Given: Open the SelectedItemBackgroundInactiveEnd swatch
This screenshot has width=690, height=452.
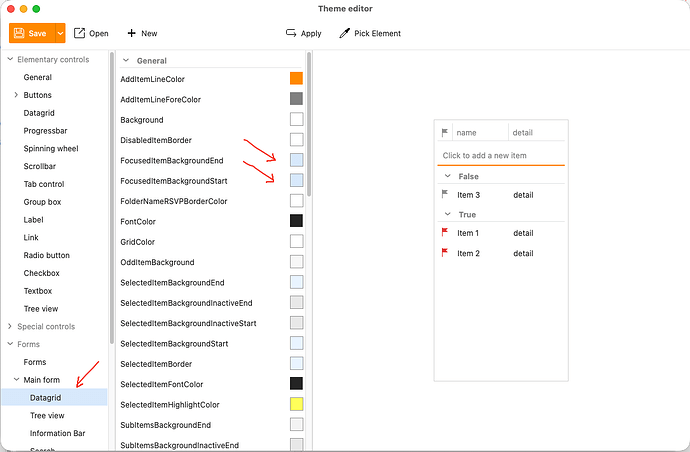Looking at the screenshot, I should point(296,302).
